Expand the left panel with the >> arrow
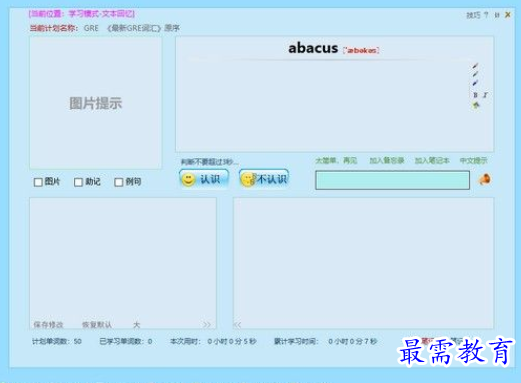 [207, 324]
